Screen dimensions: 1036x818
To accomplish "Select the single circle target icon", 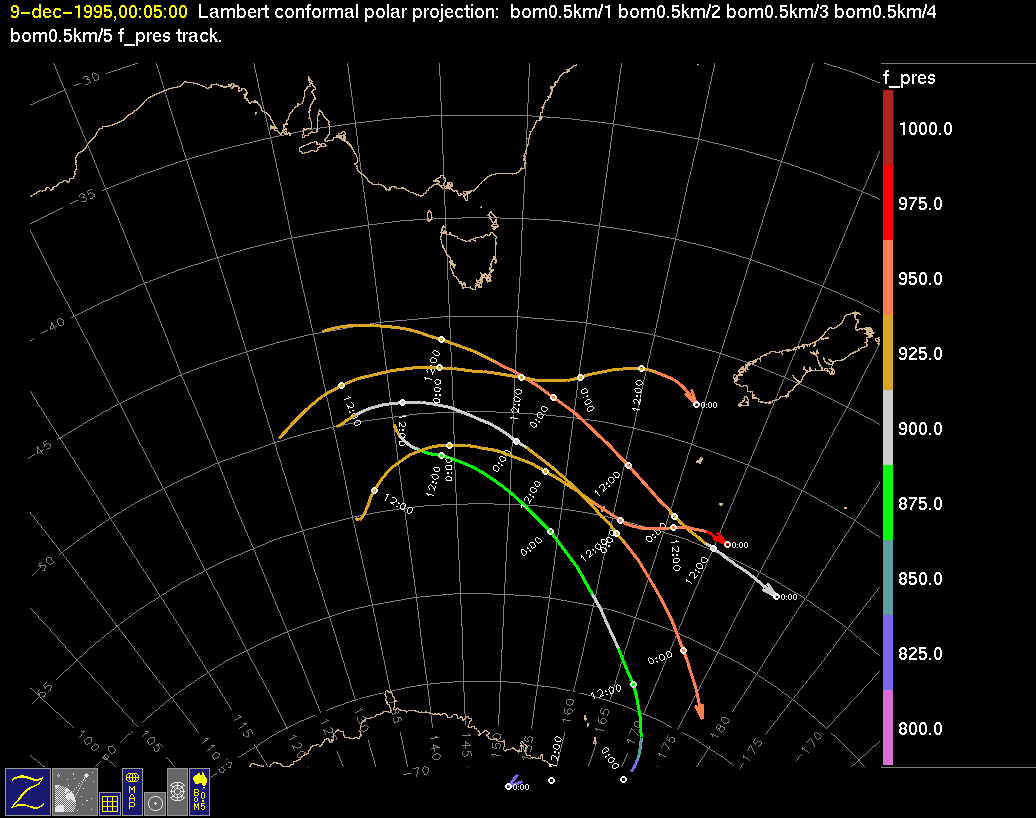I will (154, 802).
